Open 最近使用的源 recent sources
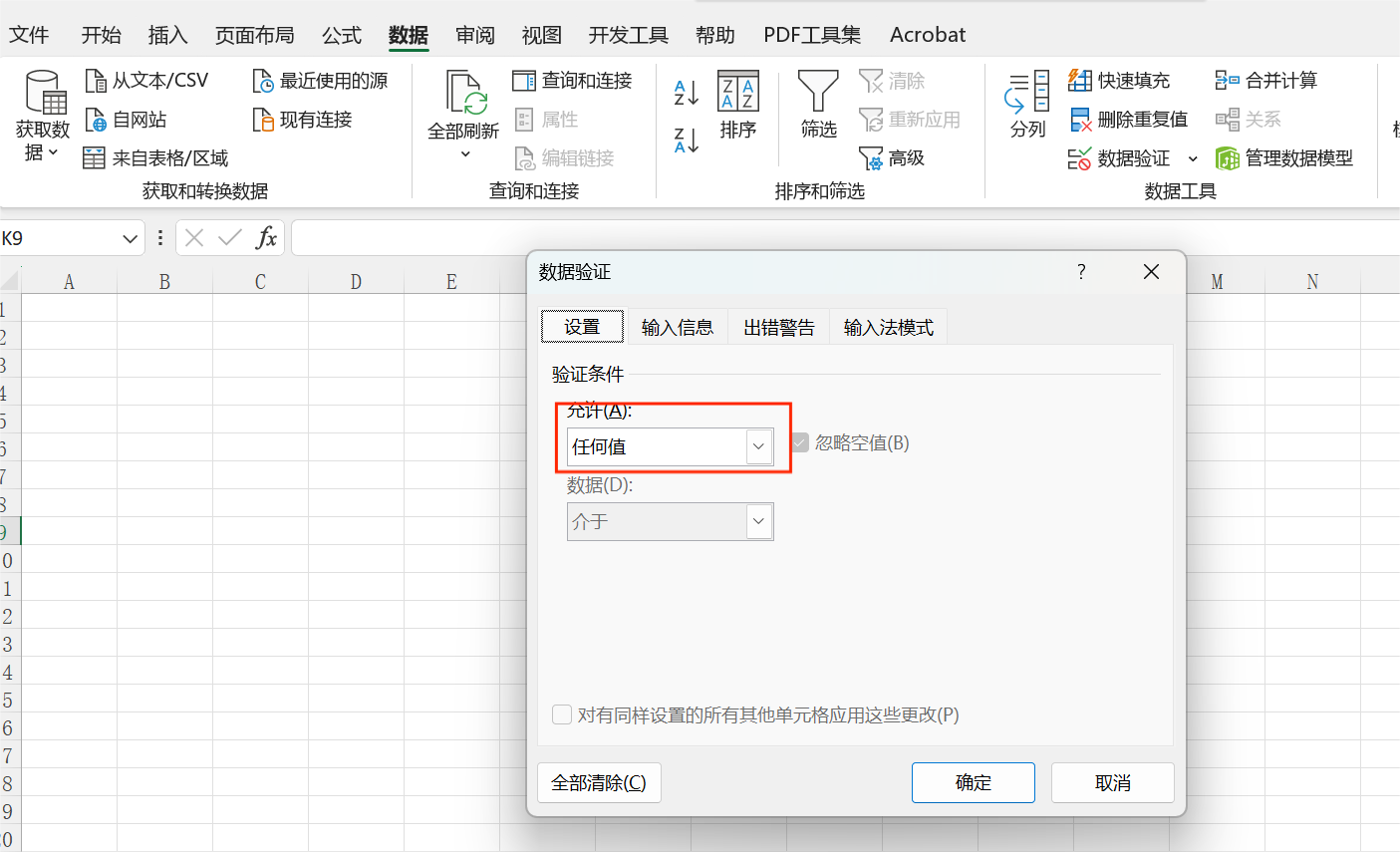 [x=320, y=81]
